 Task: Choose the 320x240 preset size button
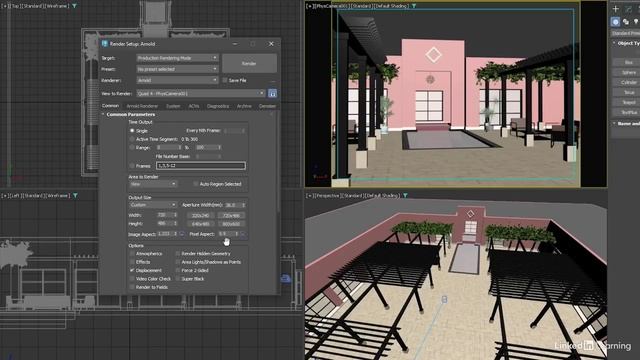pyautogui.click(x=200, y=215)
